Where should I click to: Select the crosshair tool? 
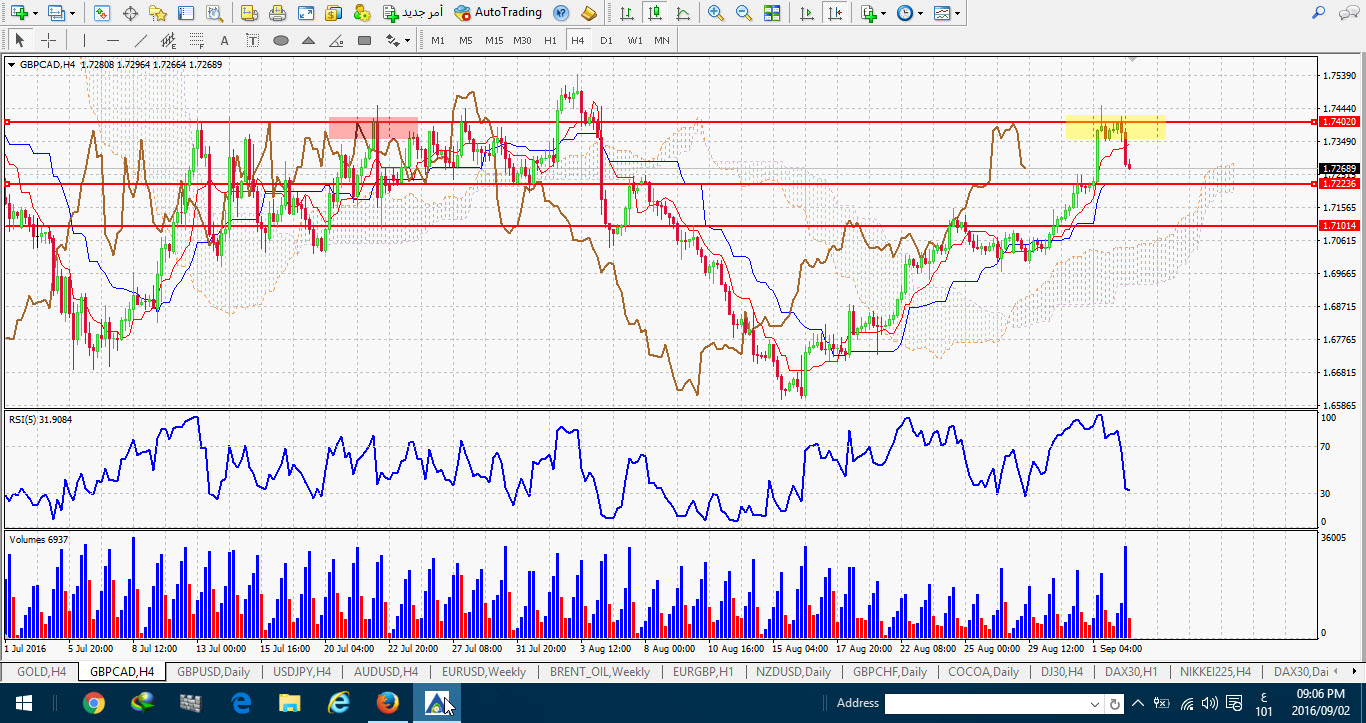pos(47,40)
